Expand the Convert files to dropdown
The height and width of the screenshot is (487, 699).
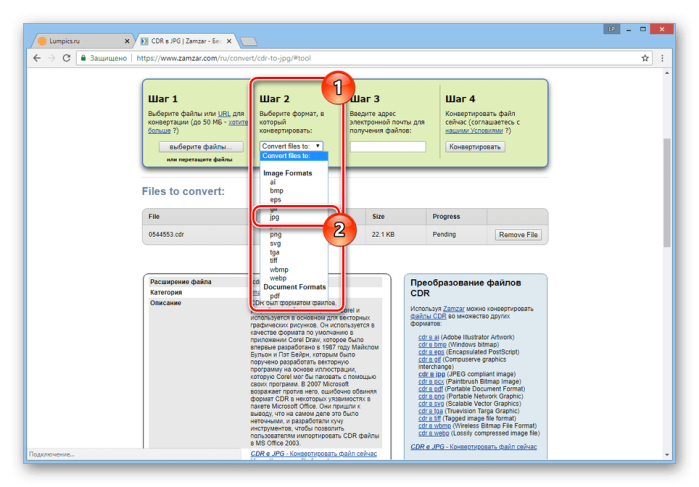click(x=291, y=146)
